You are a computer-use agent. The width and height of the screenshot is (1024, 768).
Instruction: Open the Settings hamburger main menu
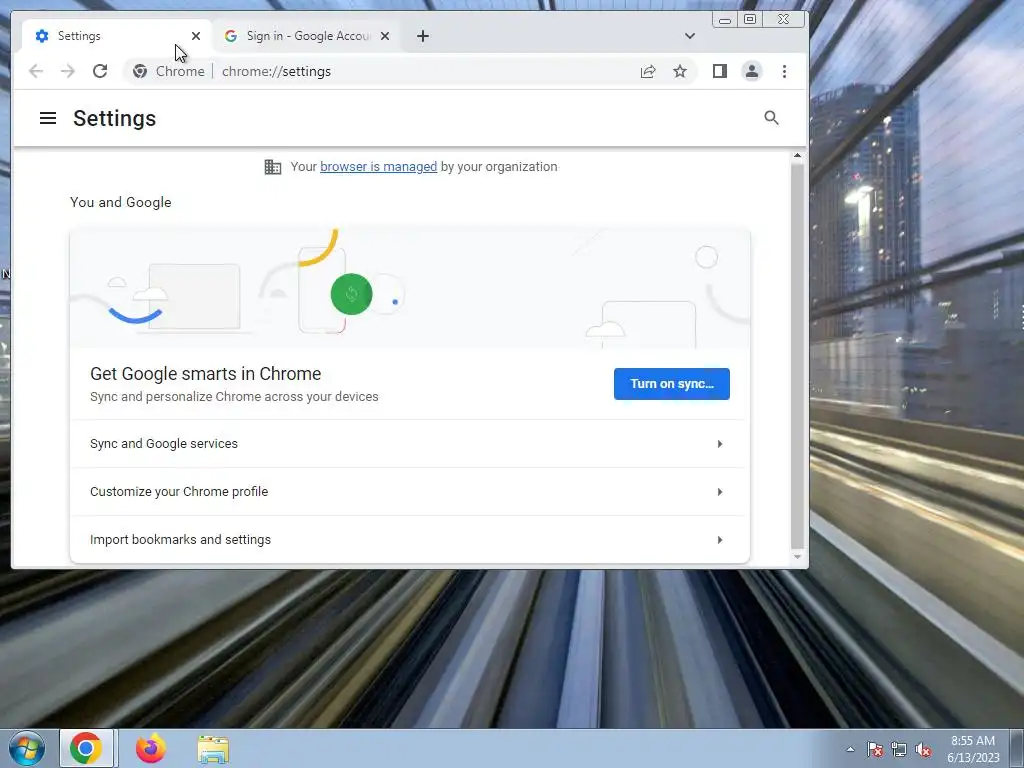48,118
